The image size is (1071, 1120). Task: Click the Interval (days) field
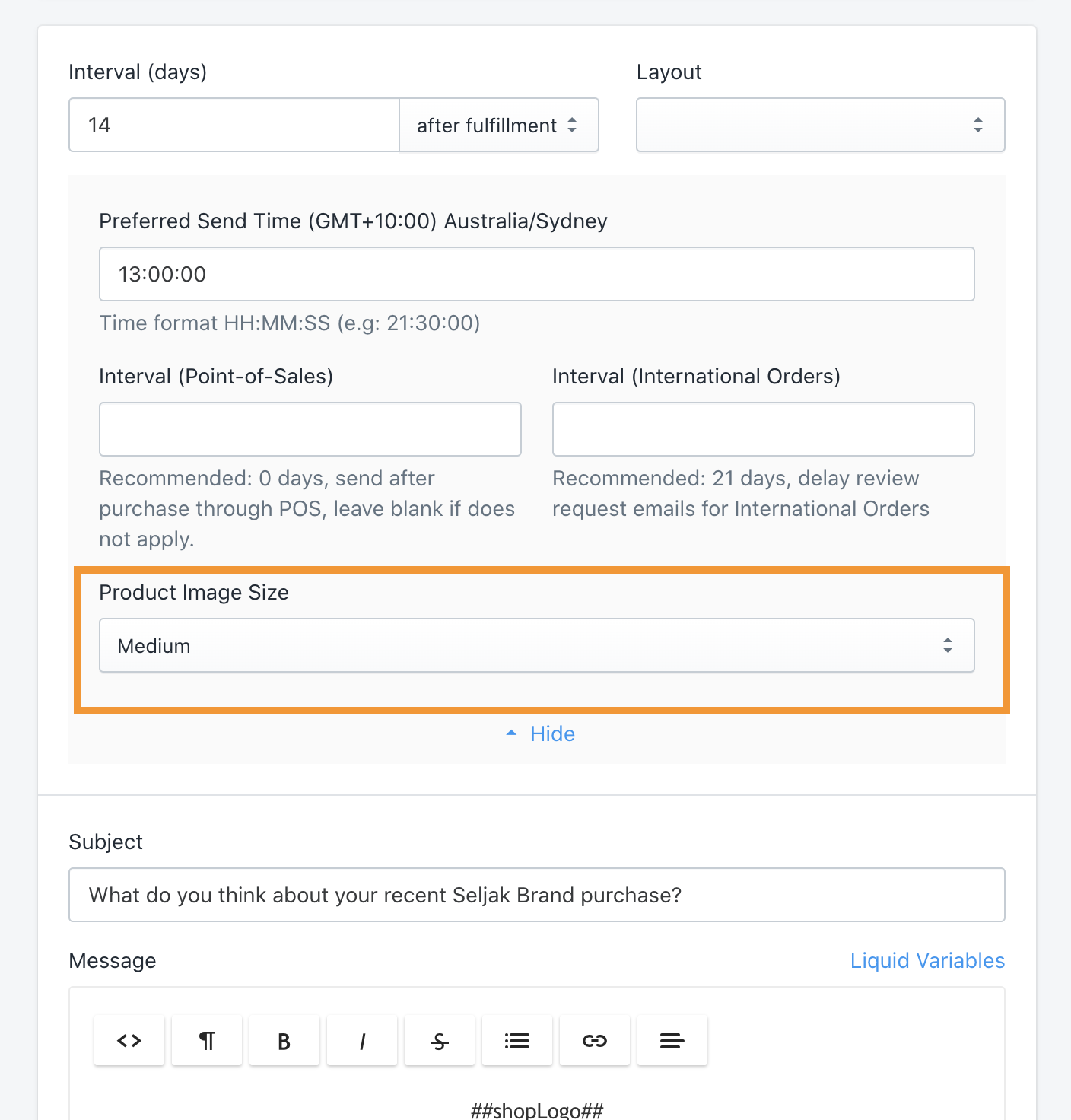click(x=234, y=125)
